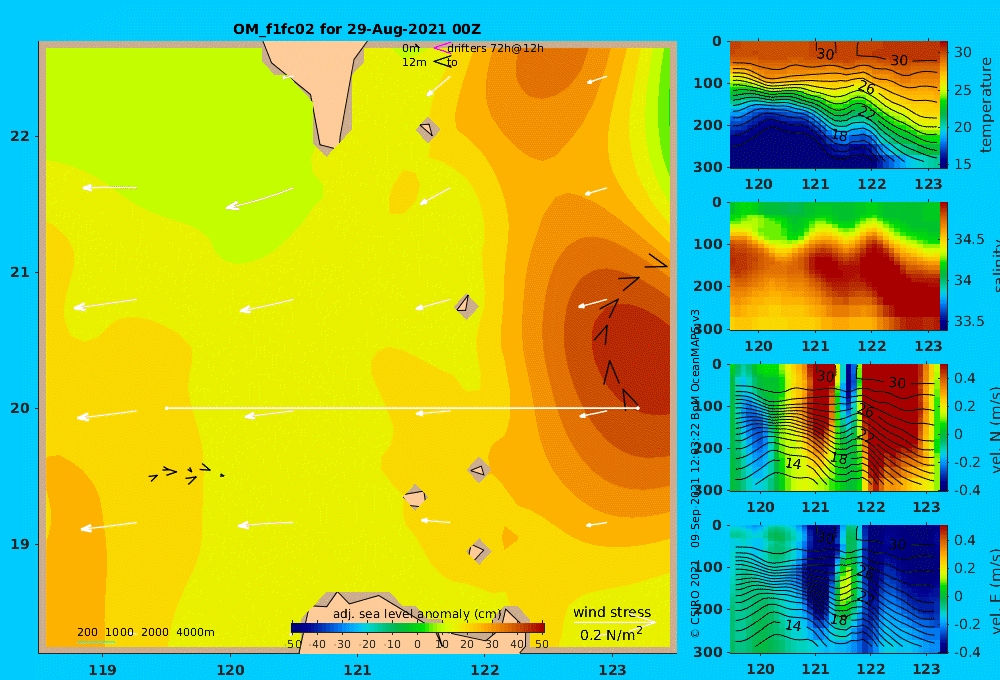Click the vel. E colorbar
The width and height of the screenshot is (1000, 680).
tap(944, 589)
